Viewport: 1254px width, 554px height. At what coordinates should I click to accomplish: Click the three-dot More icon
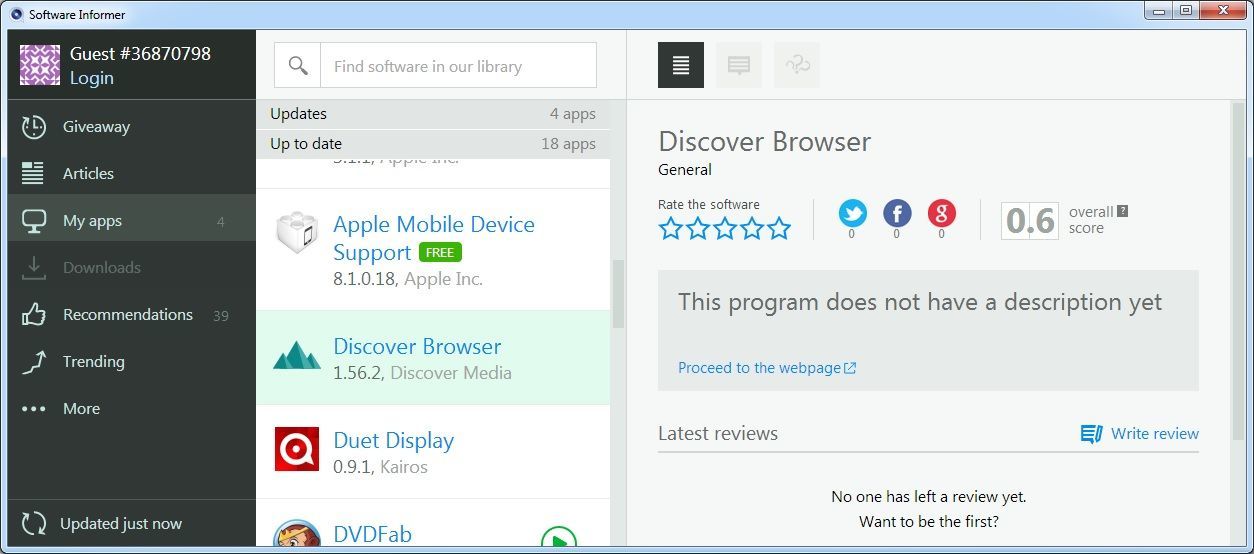pyautogui.click(x=34, y=409)
